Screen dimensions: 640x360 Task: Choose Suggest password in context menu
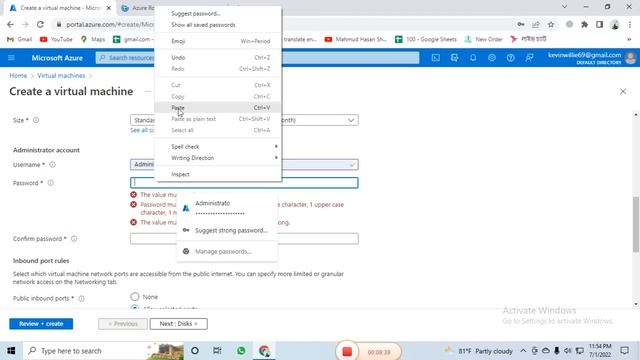218,13
